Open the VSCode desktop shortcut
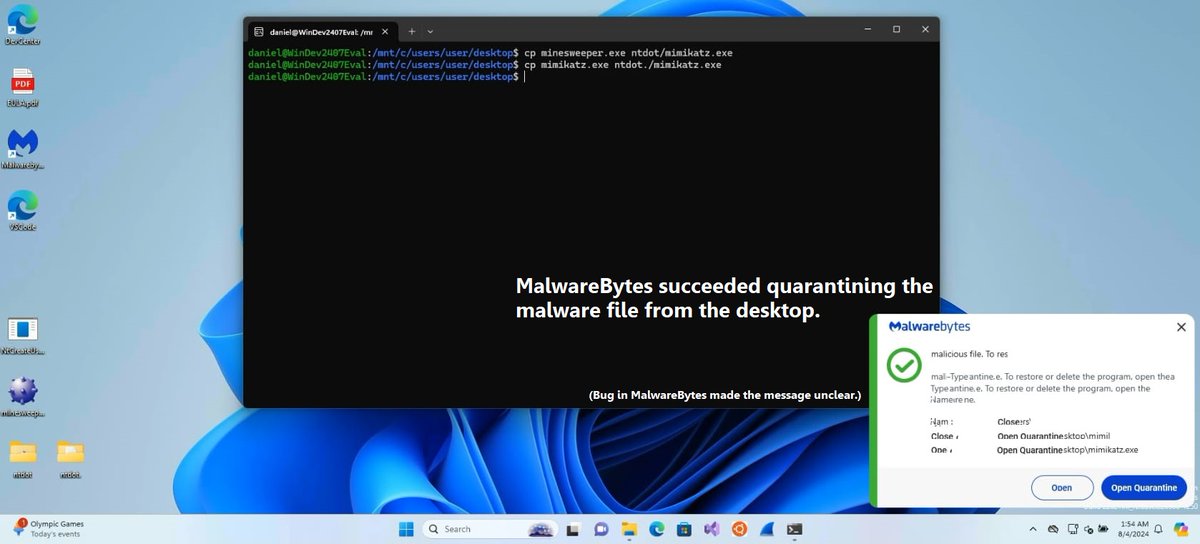Image resolution: width=1200 pixels, height=544 pixels. [22, 211]
